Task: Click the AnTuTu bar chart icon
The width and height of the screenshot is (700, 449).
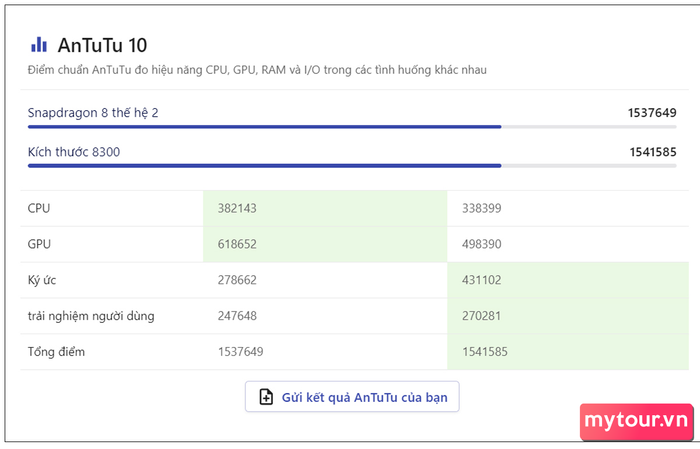Action: click(39, 45)
